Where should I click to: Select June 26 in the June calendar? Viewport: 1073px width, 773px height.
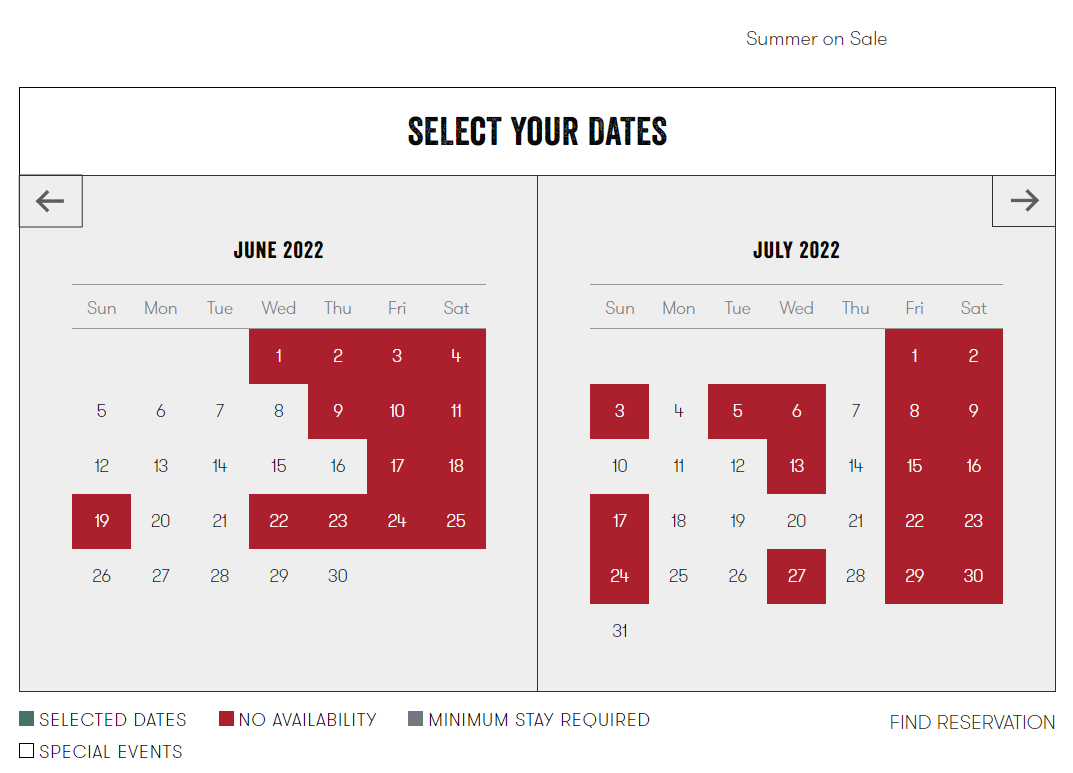click(x=101, y=576)
